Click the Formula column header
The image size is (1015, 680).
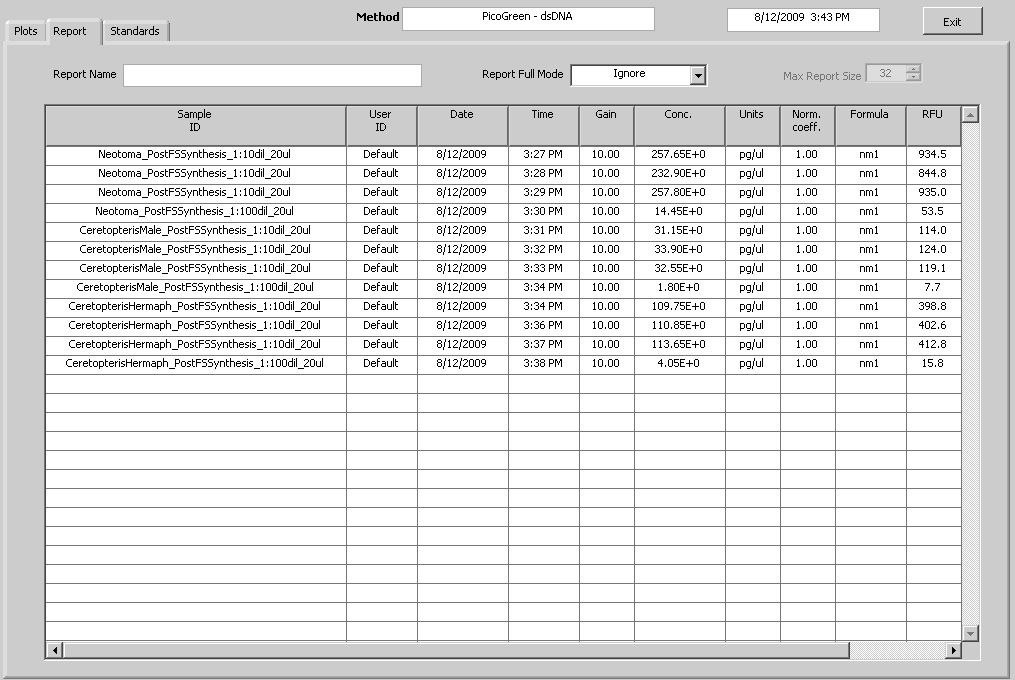point(870,126)
